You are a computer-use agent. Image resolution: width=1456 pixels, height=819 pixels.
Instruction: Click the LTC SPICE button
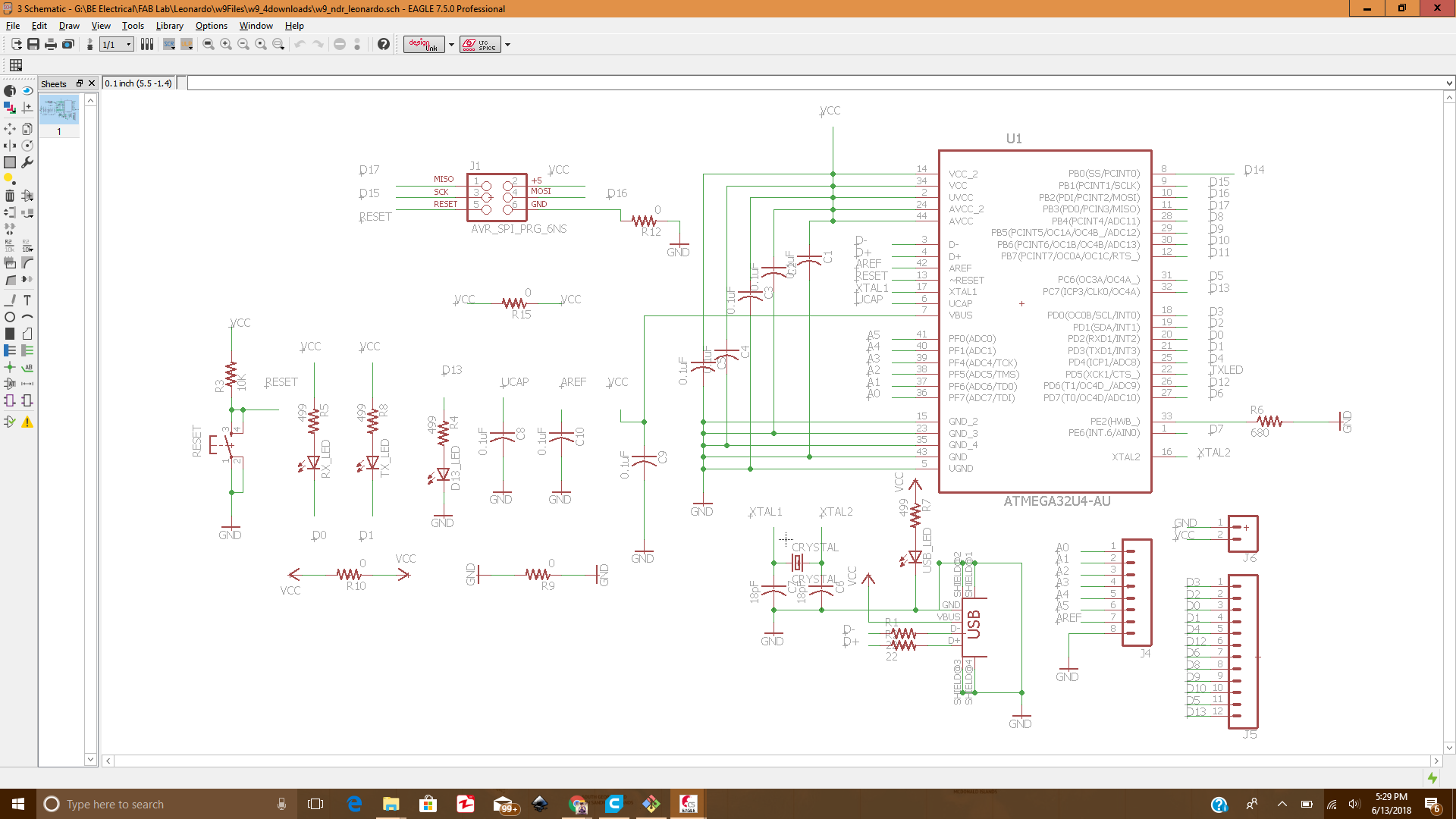pos(479,45)
